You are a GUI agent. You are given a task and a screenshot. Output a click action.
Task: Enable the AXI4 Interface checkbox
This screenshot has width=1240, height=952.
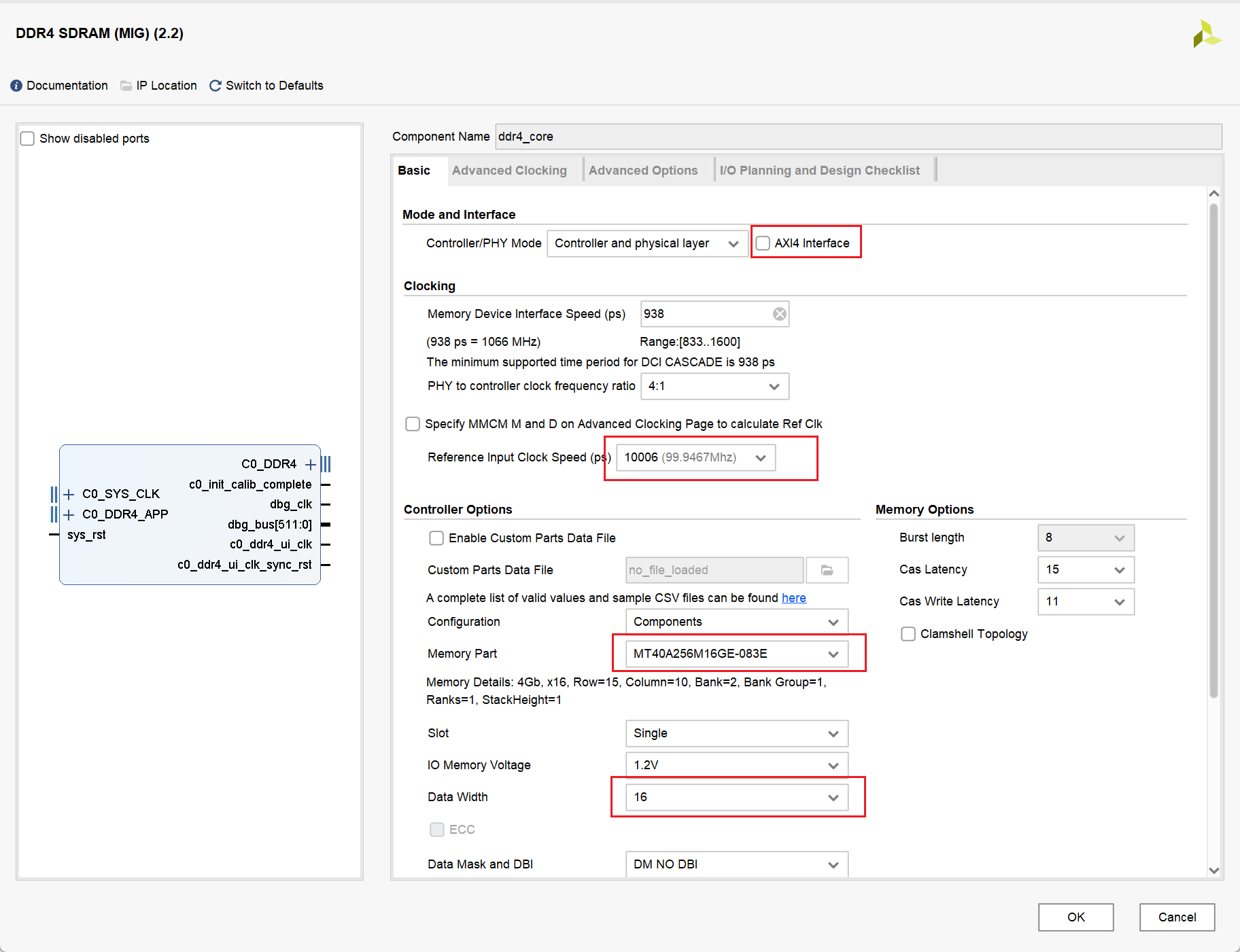[763, 243]
